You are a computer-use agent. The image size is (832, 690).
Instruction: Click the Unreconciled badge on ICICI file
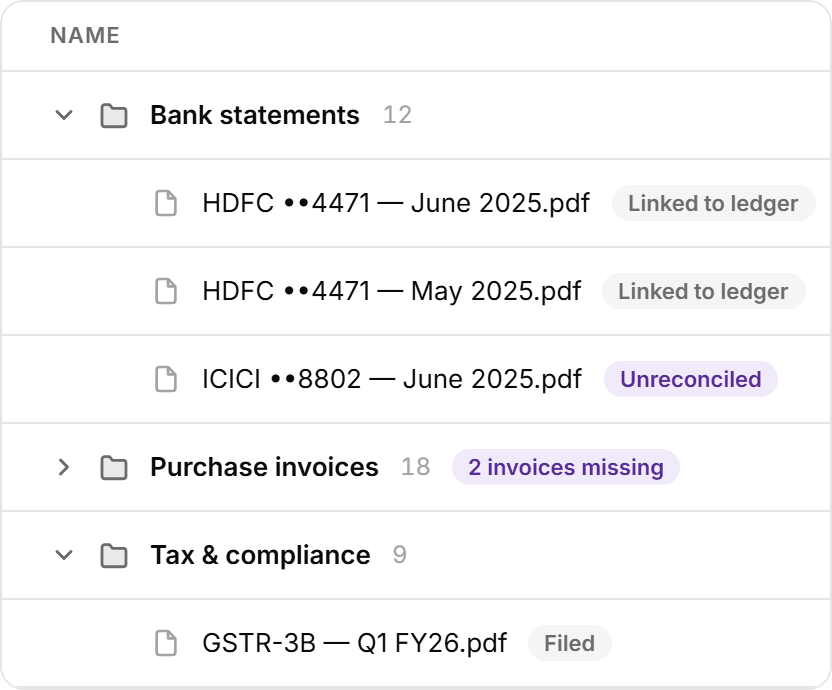(x=691, y=379)
